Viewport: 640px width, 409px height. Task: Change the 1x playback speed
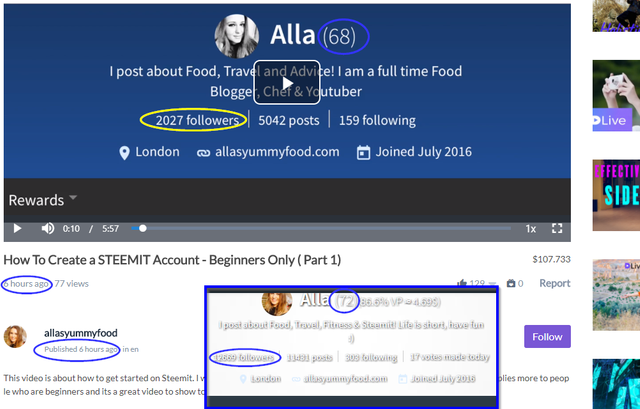pos(531,229)
